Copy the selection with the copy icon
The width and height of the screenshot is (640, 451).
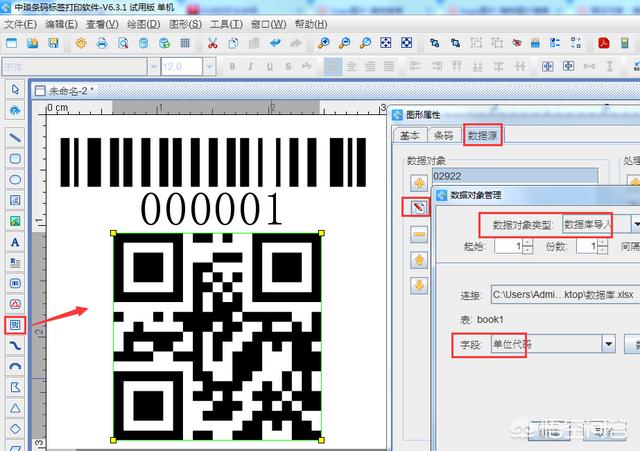pyautogui.click(x=233, y=42)
